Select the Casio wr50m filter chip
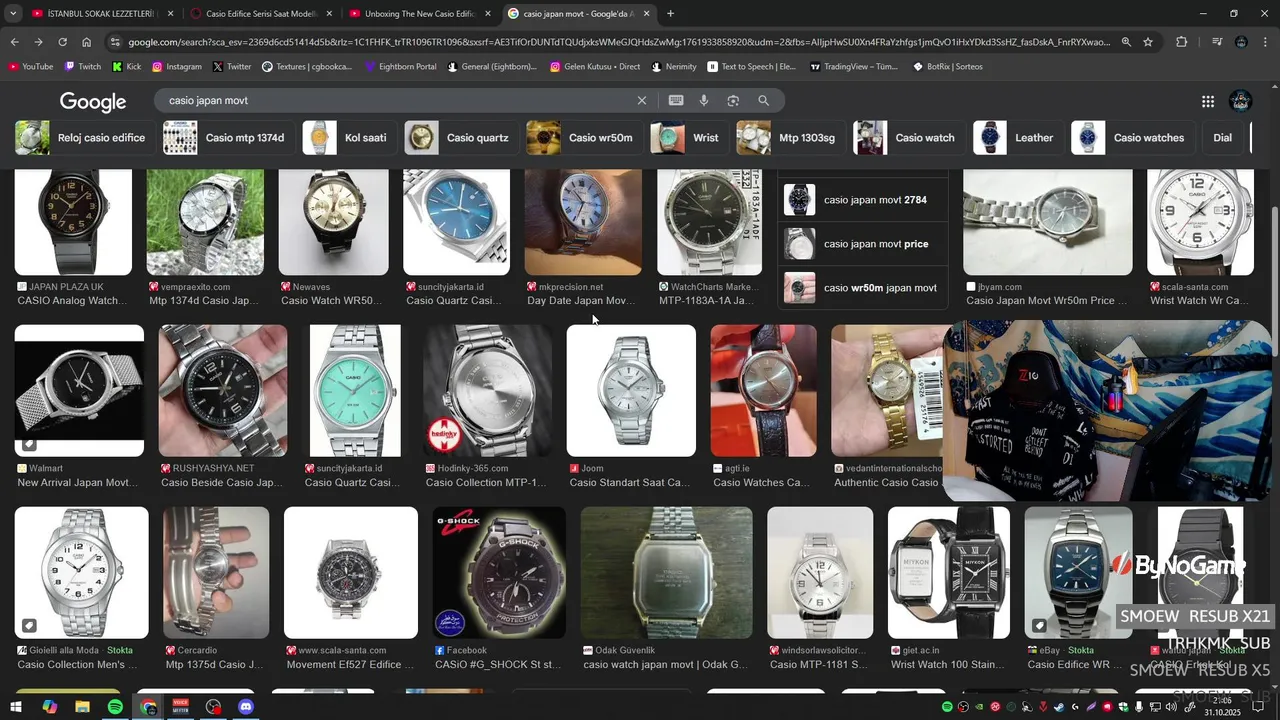Viewport: 1280px width, 720px height. [583, 138]
